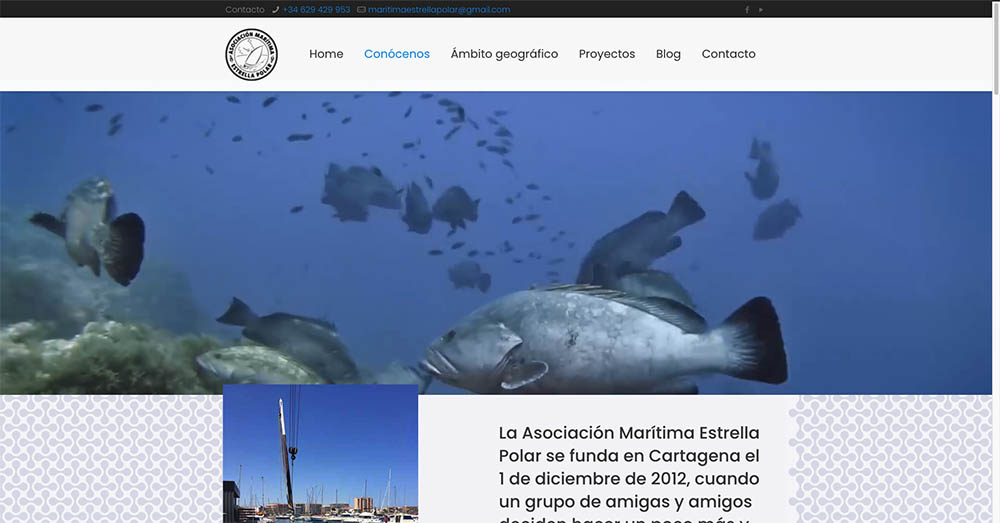Open the Ámbito geográfico page

504,54
